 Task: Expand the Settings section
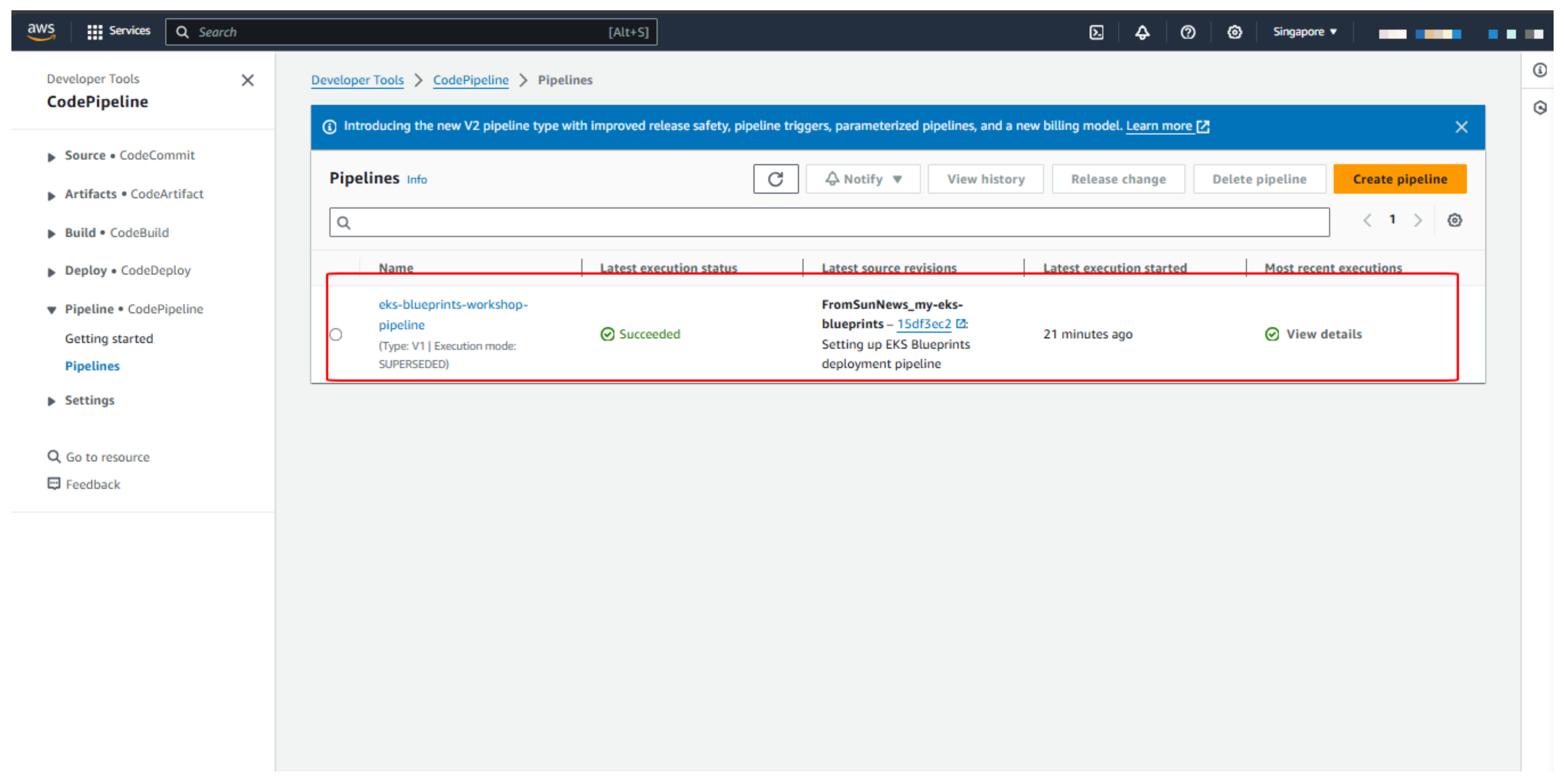(x=52, y=401)
